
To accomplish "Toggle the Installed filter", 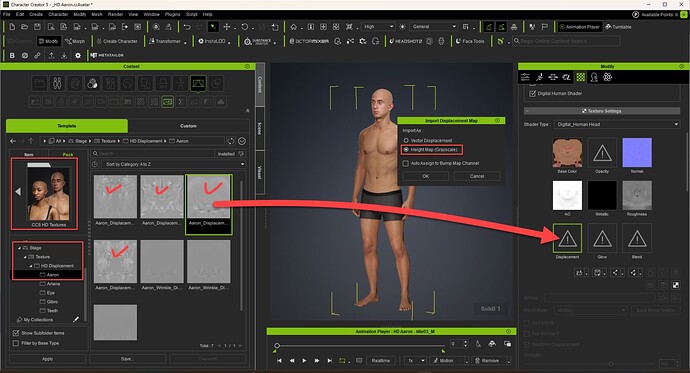I will click(x=230, y=154).
